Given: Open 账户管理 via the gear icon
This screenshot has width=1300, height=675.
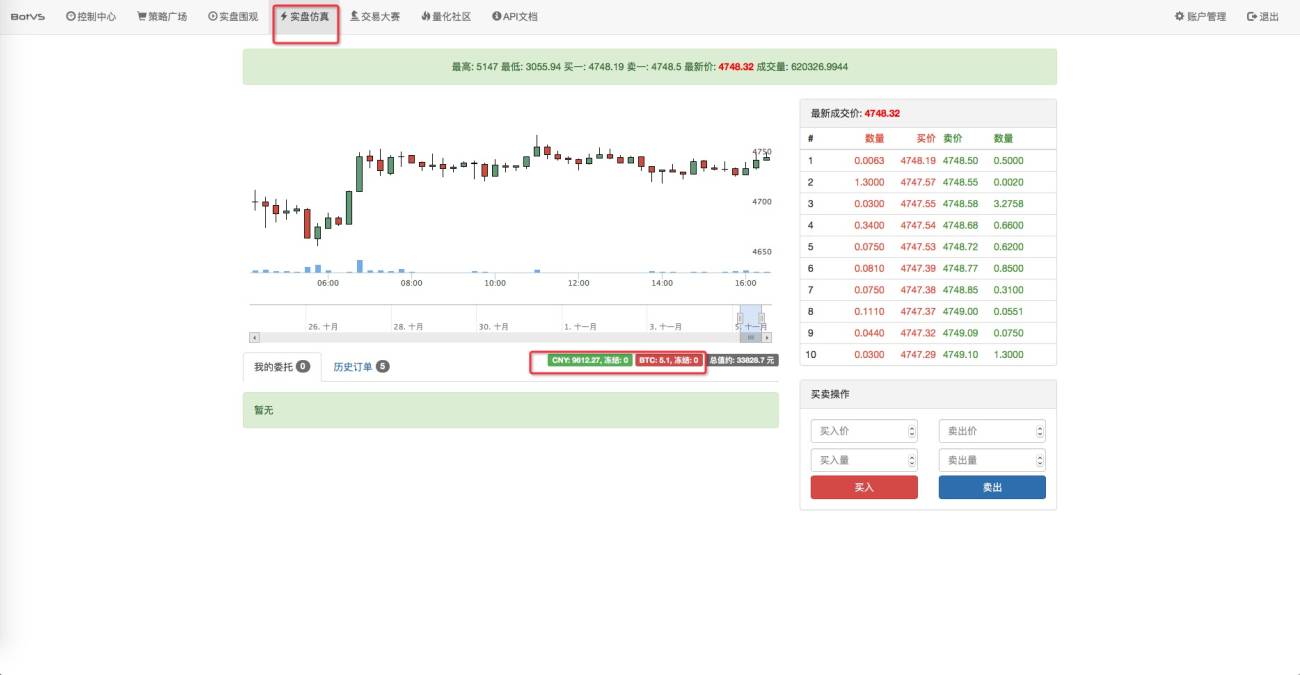Looking at the screenshot, I should click(x=1200, y=17).
